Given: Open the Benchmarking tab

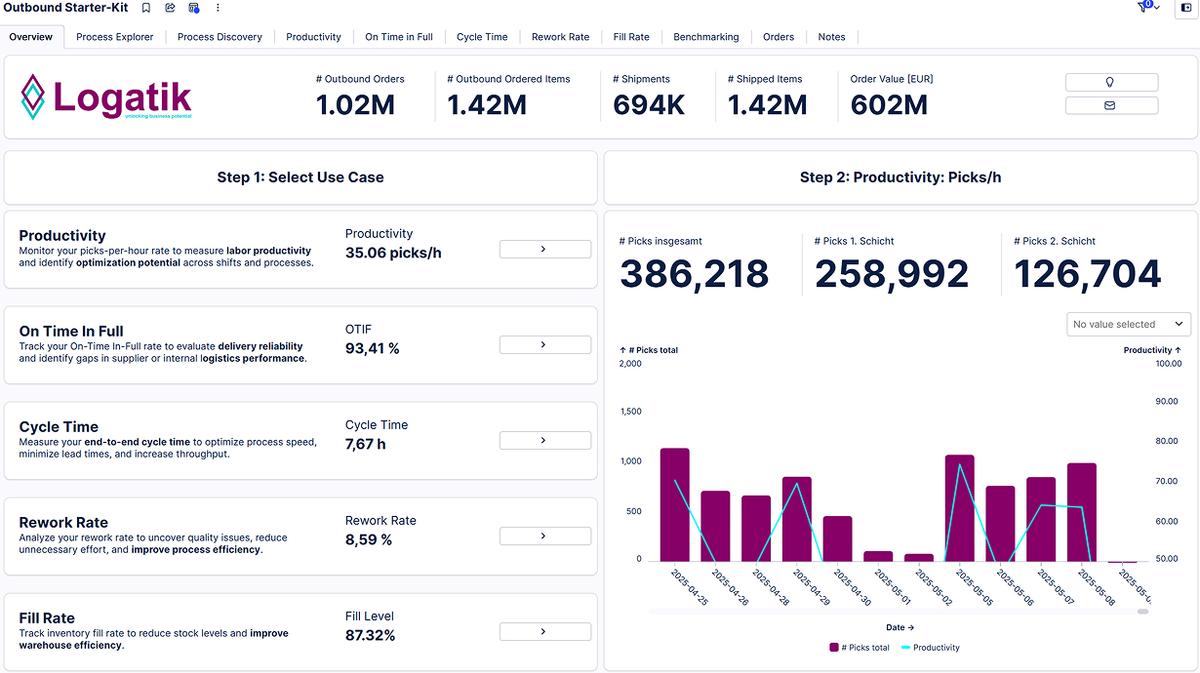Looking at the screenshot, I should click(x=706, y=37).
